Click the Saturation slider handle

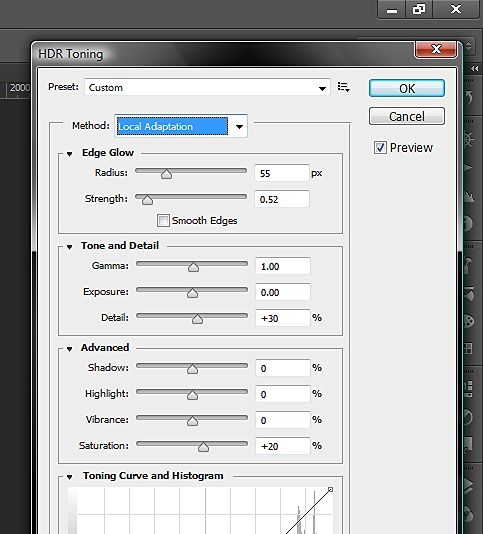pos(203,447)
